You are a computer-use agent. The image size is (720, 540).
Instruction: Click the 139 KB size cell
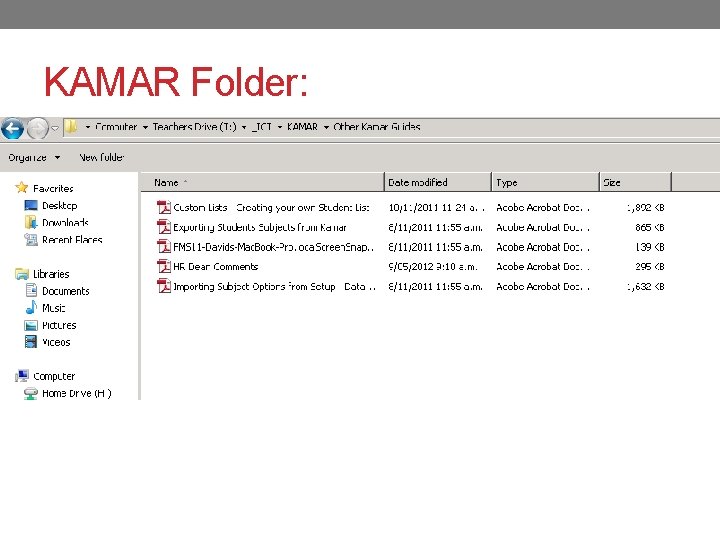pos(650,247)
